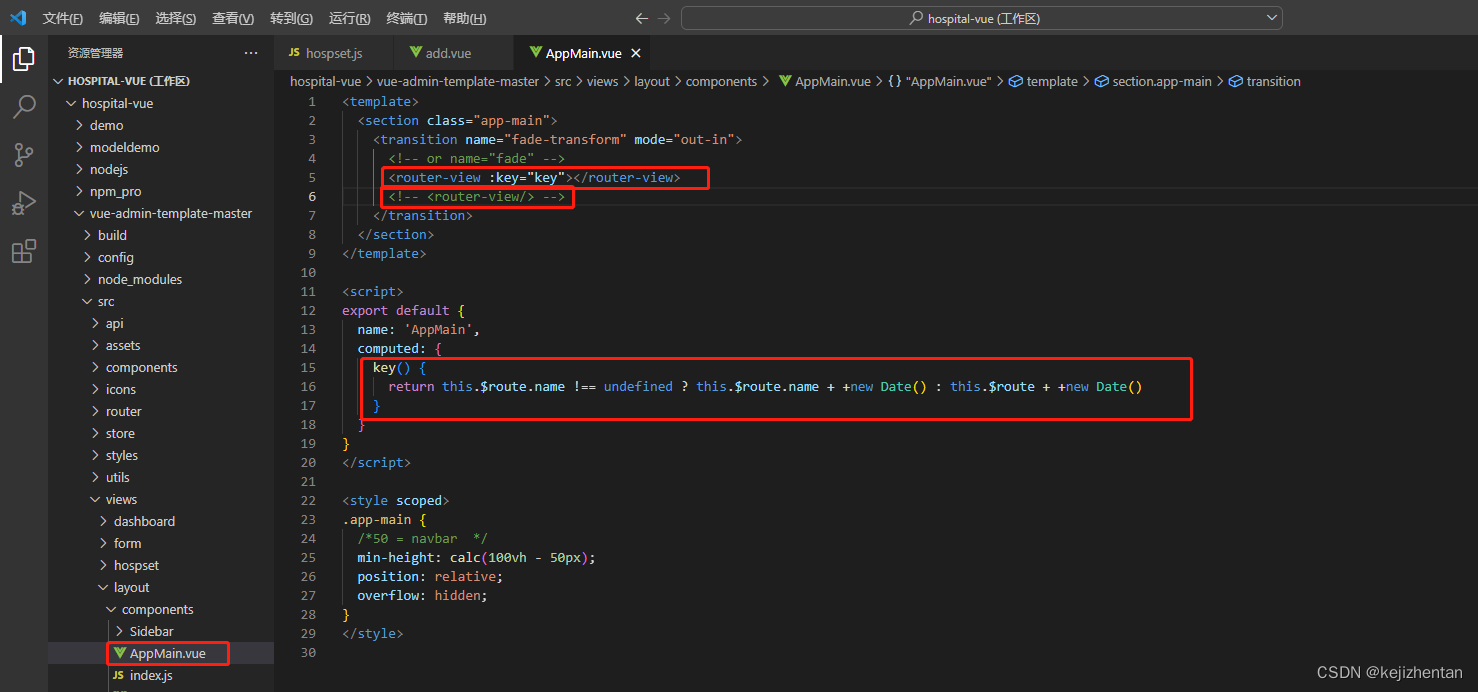The width and height of the screenshot is (1478, 692).
Task: Click the Vue icon on AppMain.vue tab
Action: click(535, 53)
